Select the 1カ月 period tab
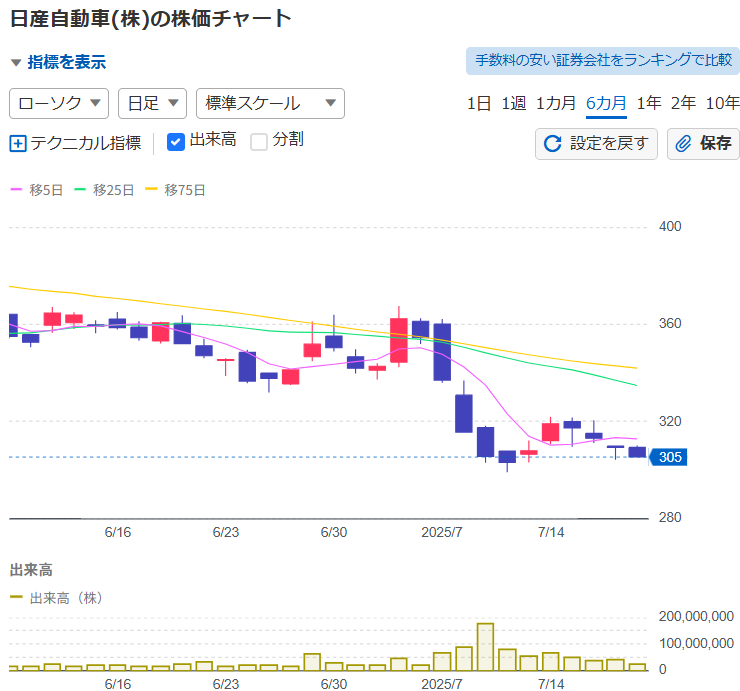 (556, 103)
